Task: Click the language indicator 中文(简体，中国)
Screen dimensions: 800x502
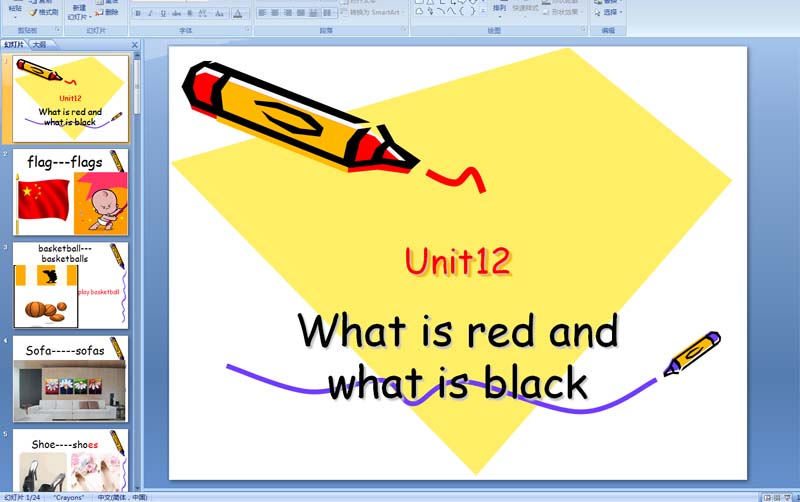Action: tap(122, 497)
